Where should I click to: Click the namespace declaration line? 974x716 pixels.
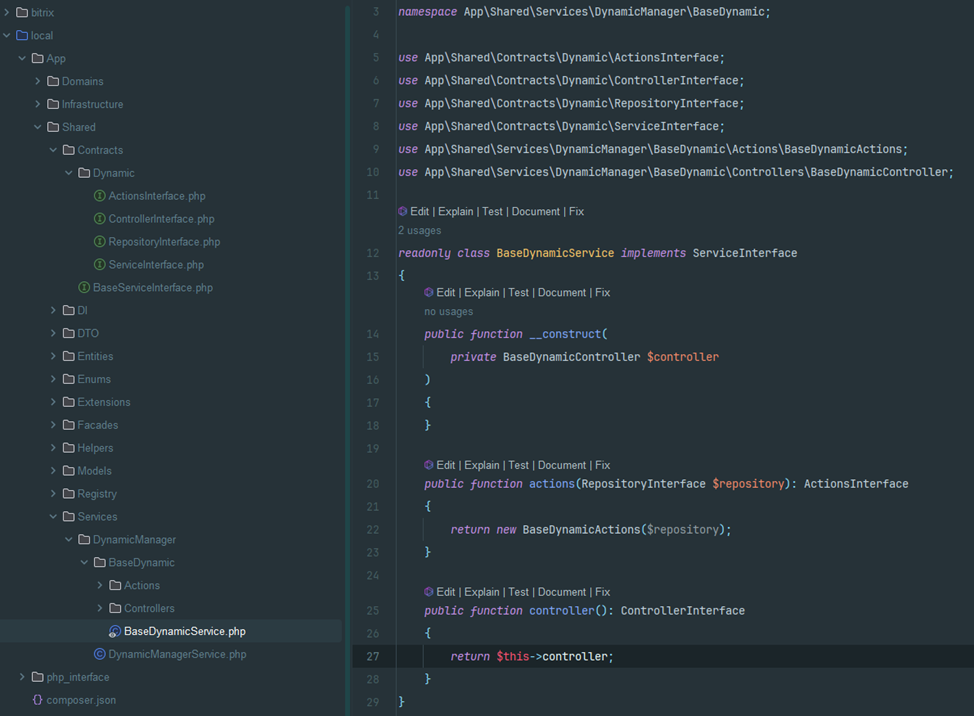pyautogui.click(x=584, y=12)
